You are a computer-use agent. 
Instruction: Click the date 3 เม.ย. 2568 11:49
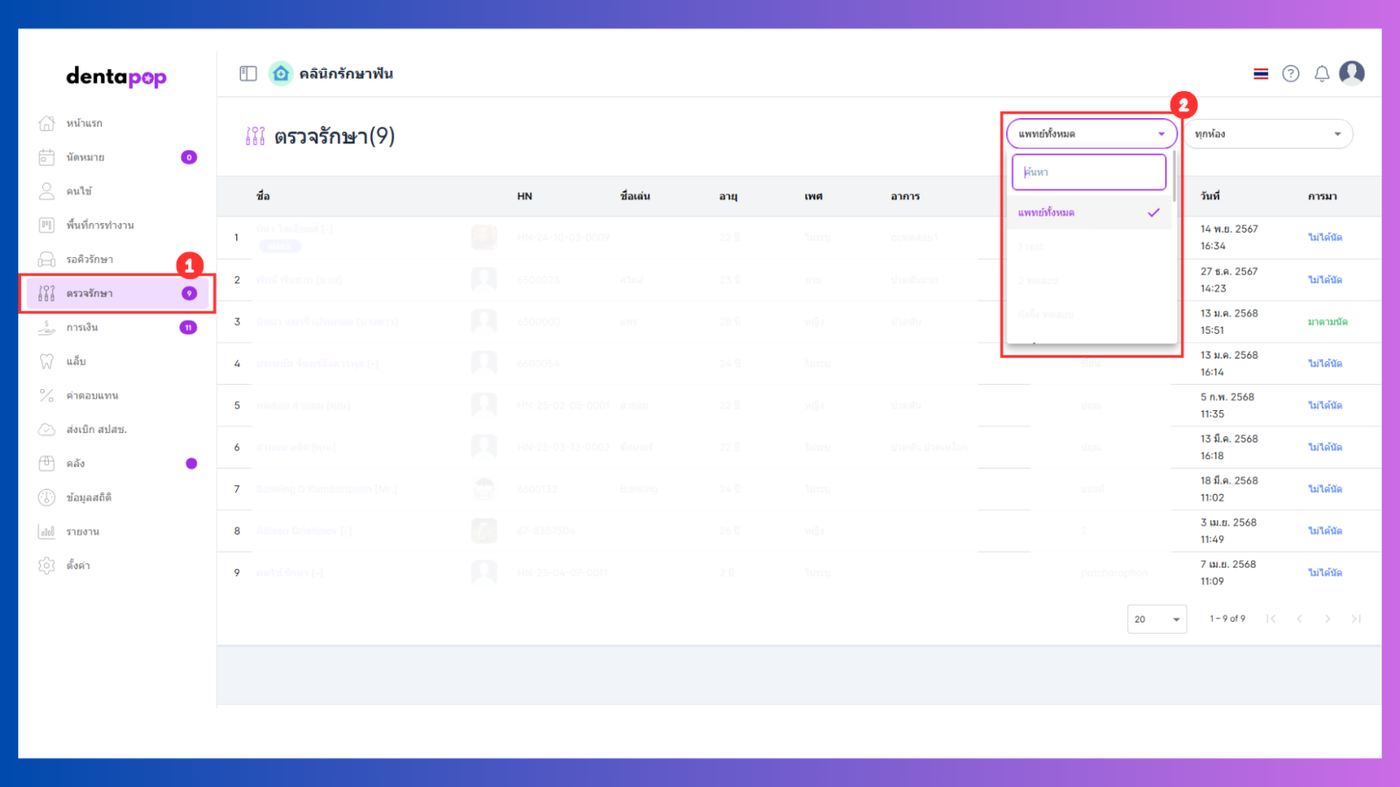(x=1229, y=531)
